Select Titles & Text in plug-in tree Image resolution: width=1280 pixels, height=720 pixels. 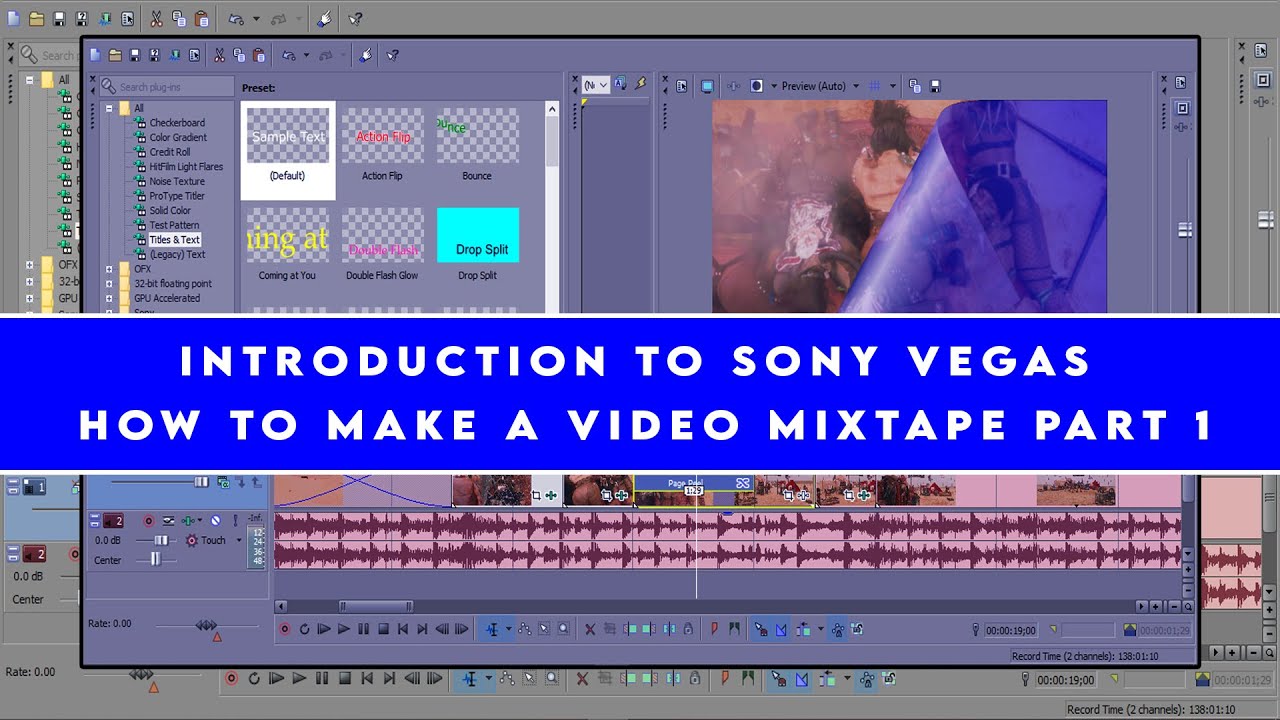click(175, 240)
